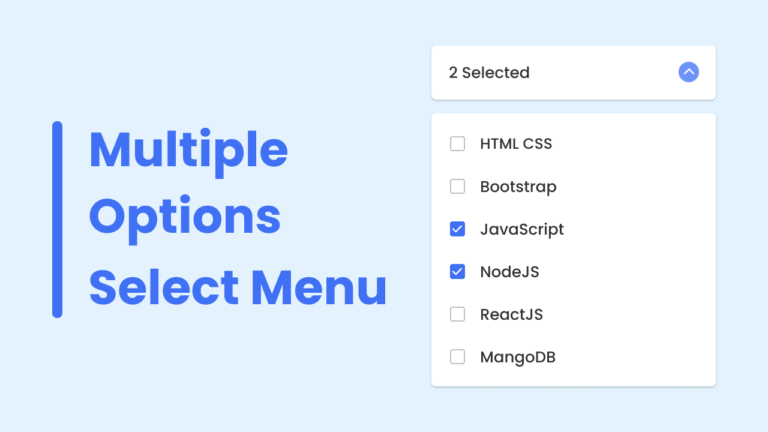
Task: Check the HTML CSS checkbox
Action: coord(458,144)
